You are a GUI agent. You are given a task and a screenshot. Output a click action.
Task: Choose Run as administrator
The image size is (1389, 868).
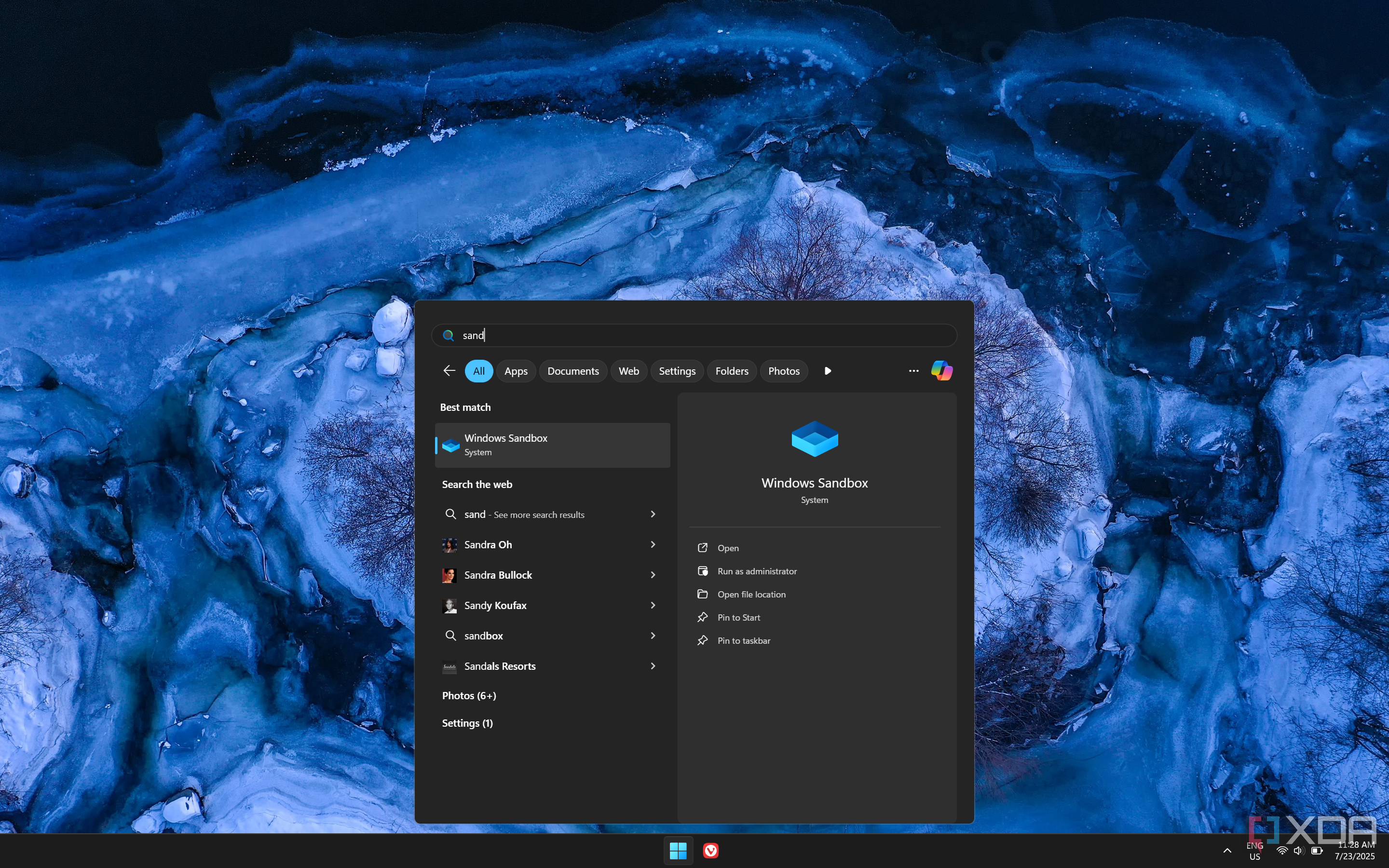click(x=757, y=571)
